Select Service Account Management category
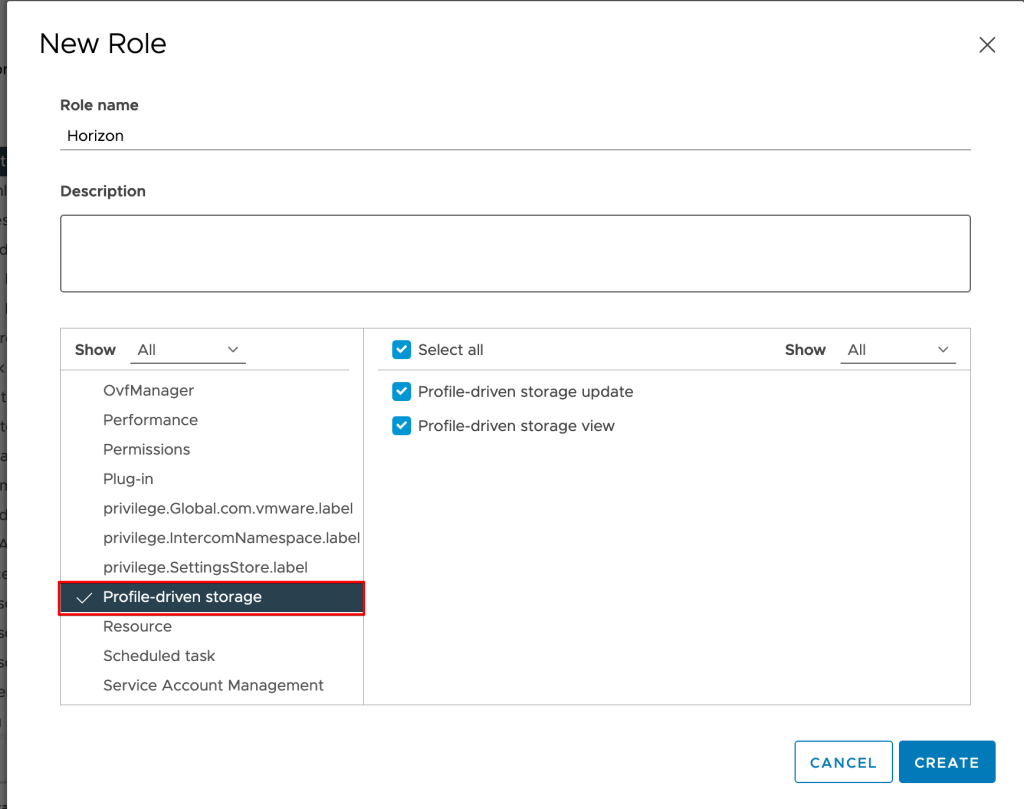Viewport: 1024px width, 809px height. (x=213, y=686)
